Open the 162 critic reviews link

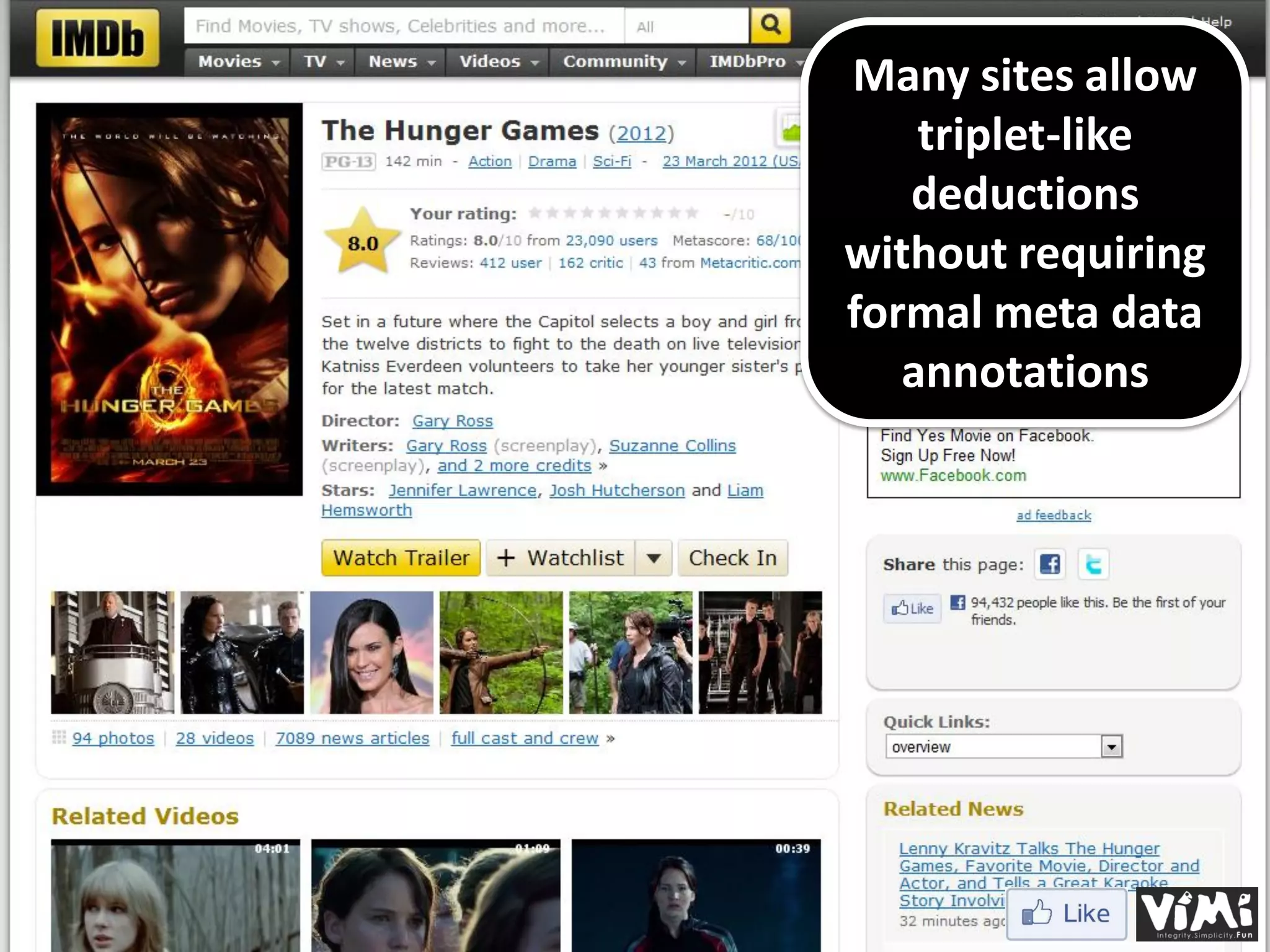pyautogui.click(x=590, y=263)
